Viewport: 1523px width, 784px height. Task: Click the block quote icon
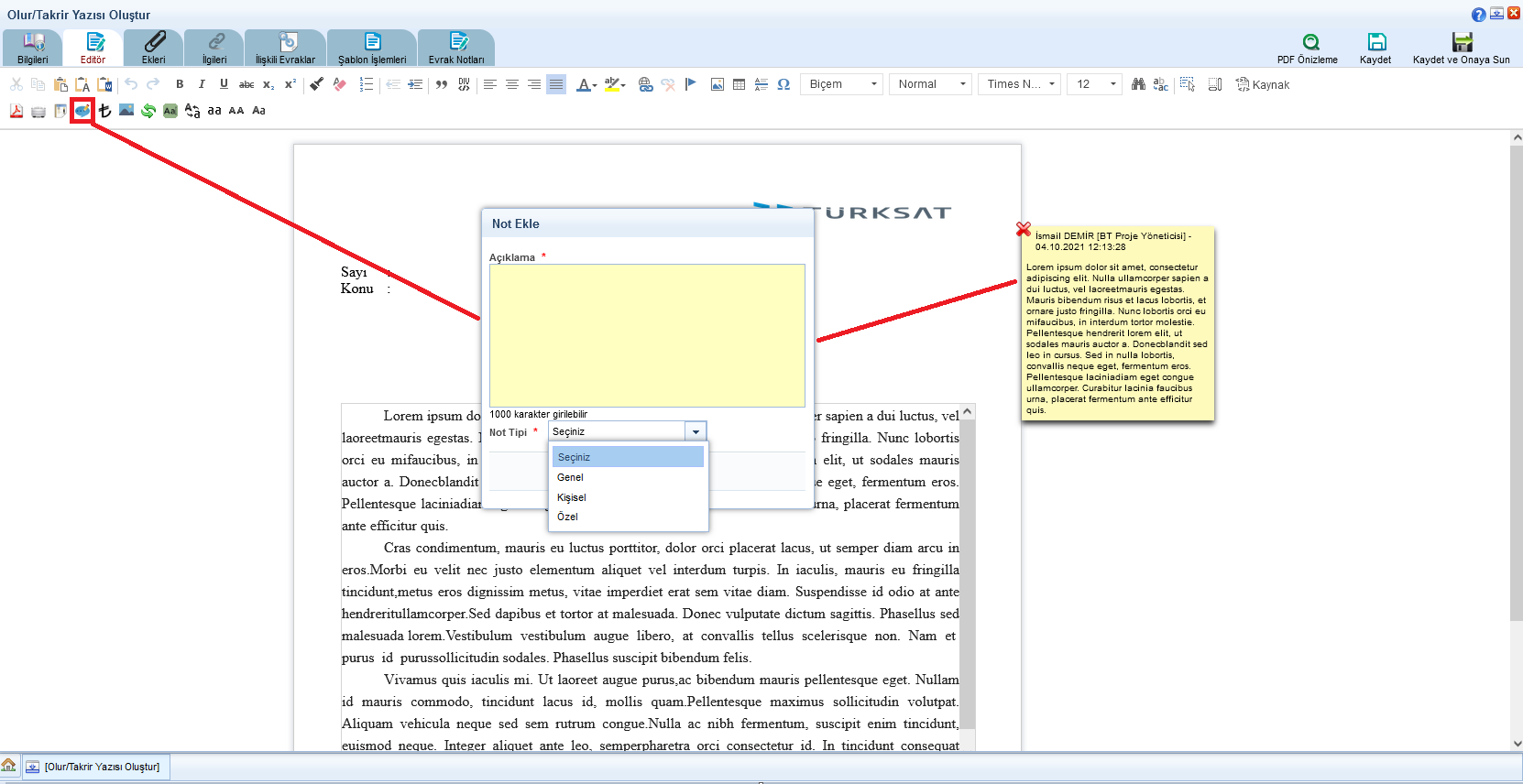pyautogui.click(x=442, y=84)
